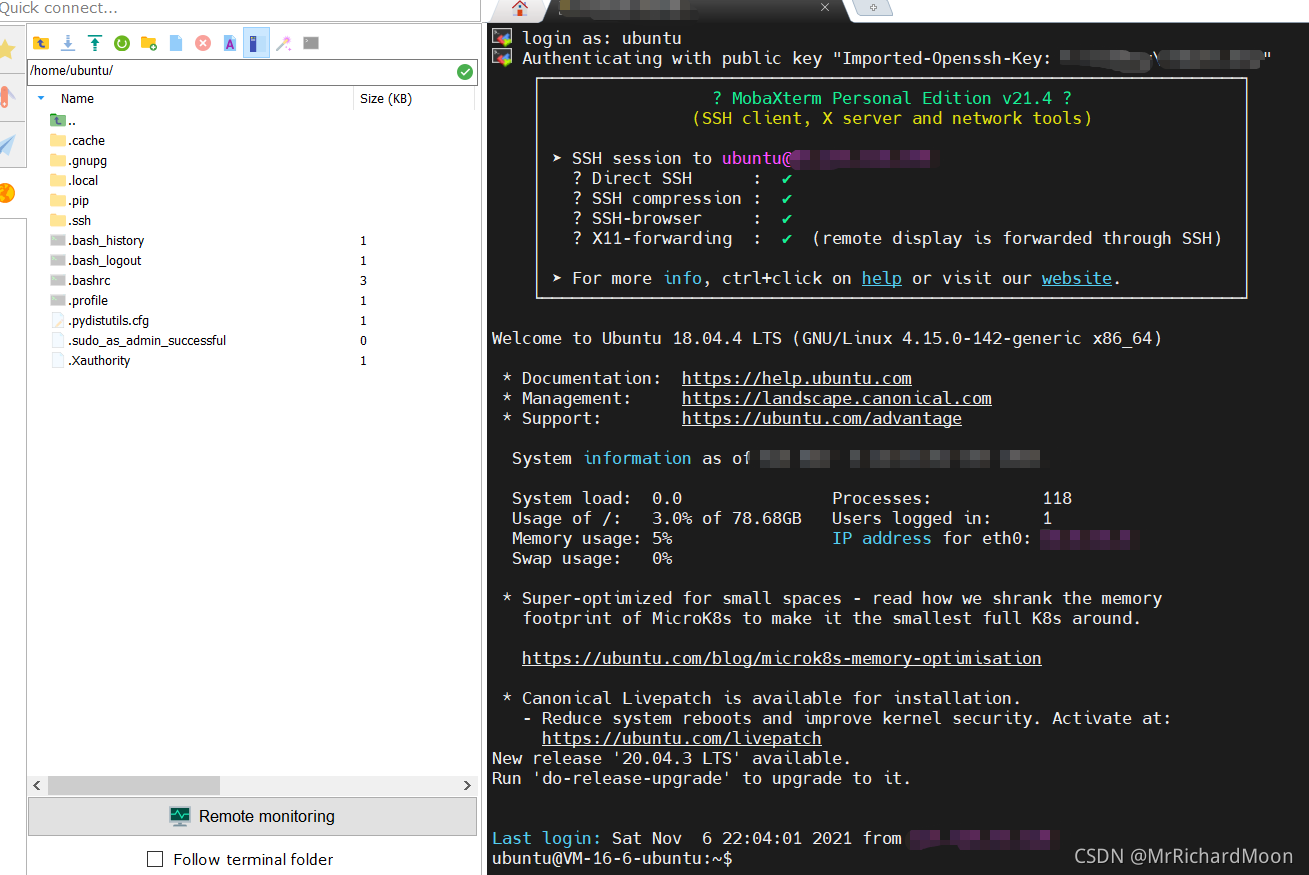
Task: Open the Tools swiss-knife side tab
Action: click(x=7, y=98)
